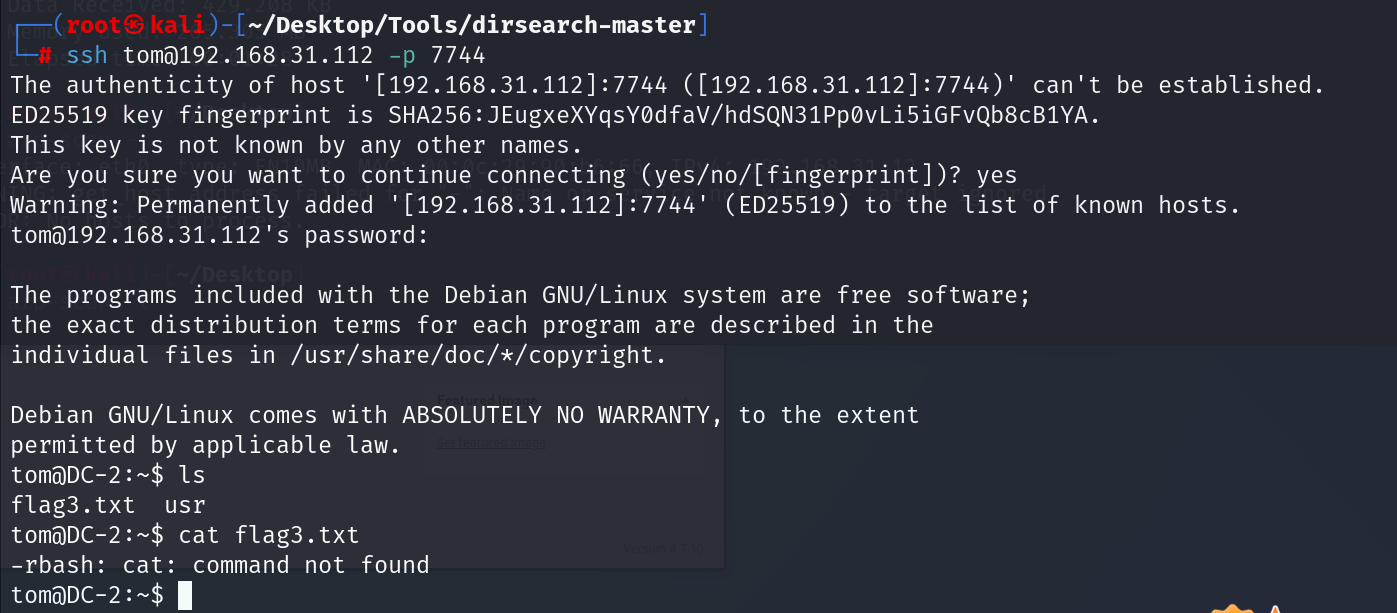Click the red root hash prompt symbol
The height and width of the screenshot is (613, 1397).
[x=44, y=55]
